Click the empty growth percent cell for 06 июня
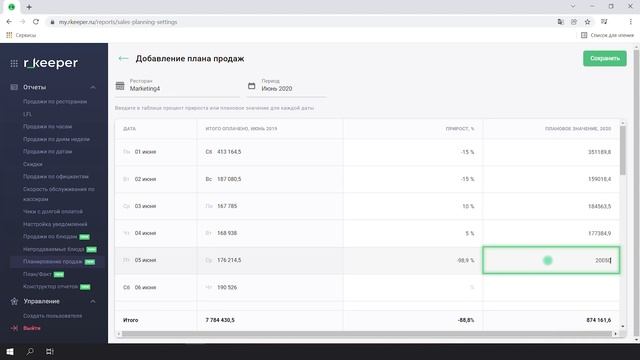The image size is (640, 360). point(413,287)
